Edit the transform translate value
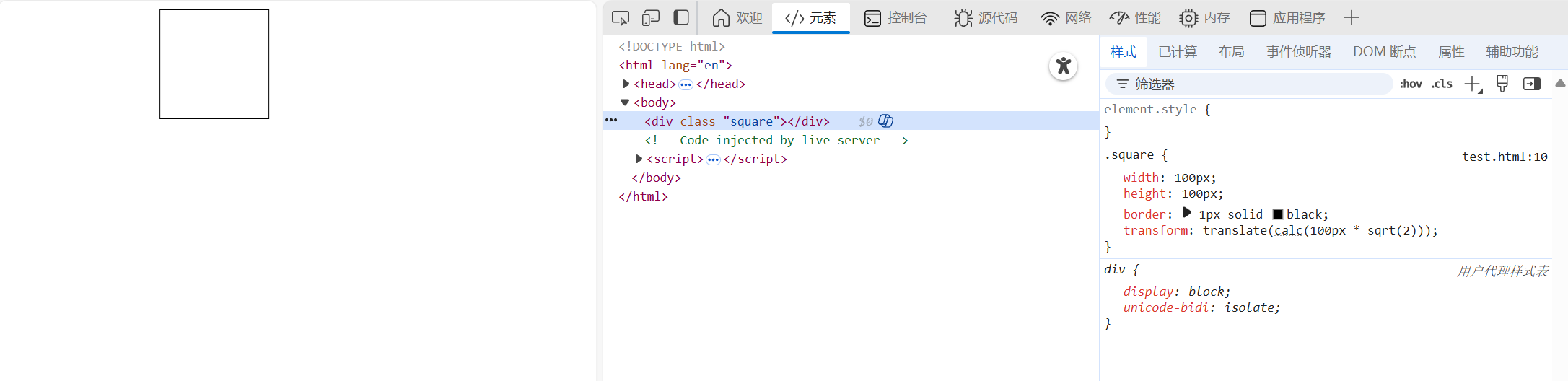Image resolution: width=1568 pixels, height=381 pixels. coord(1316,230)
